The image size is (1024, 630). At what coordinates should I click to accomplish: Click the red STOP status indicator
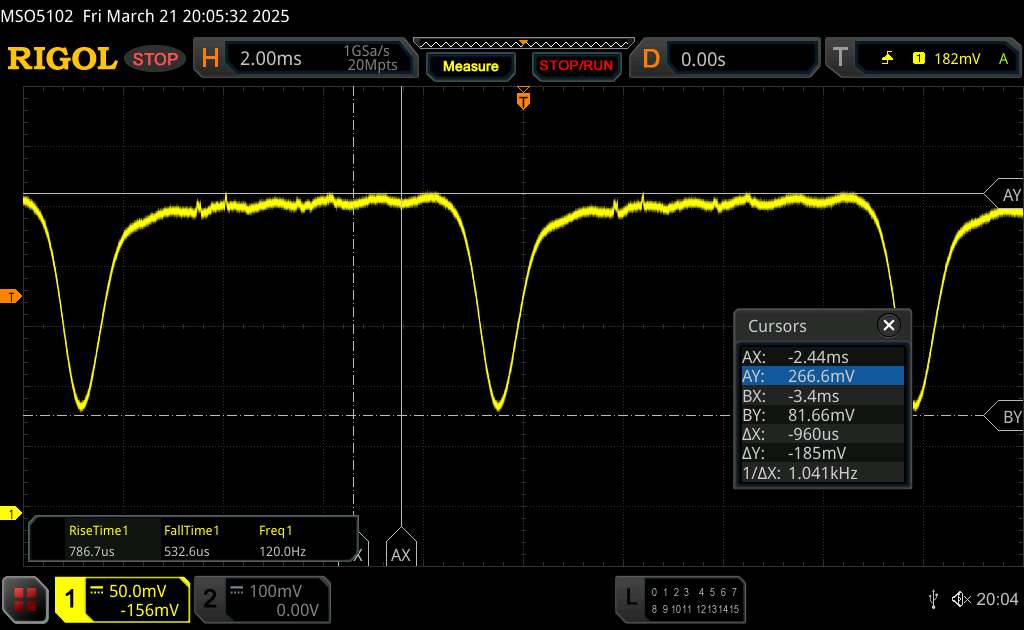[x=156, y=59]
